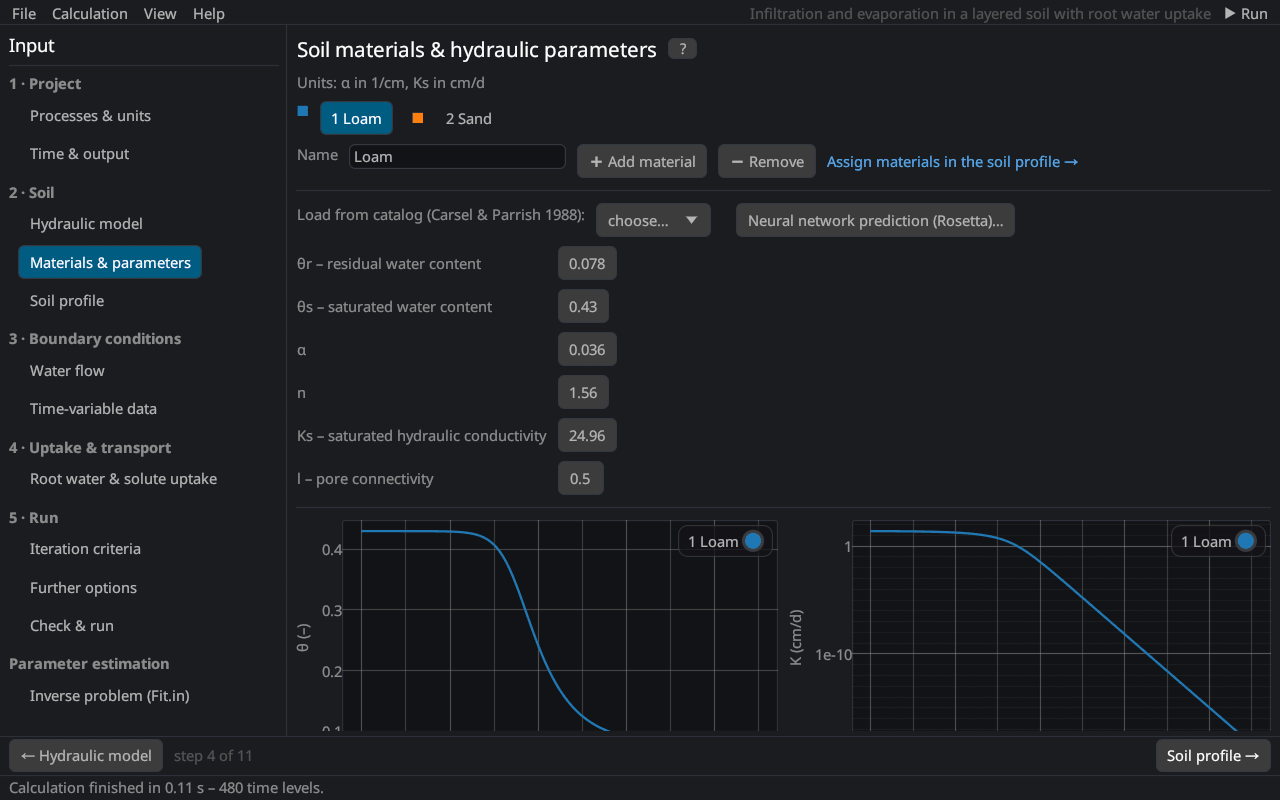Open the help question mark button
The image size is (1280, 800).
[682, 49]
